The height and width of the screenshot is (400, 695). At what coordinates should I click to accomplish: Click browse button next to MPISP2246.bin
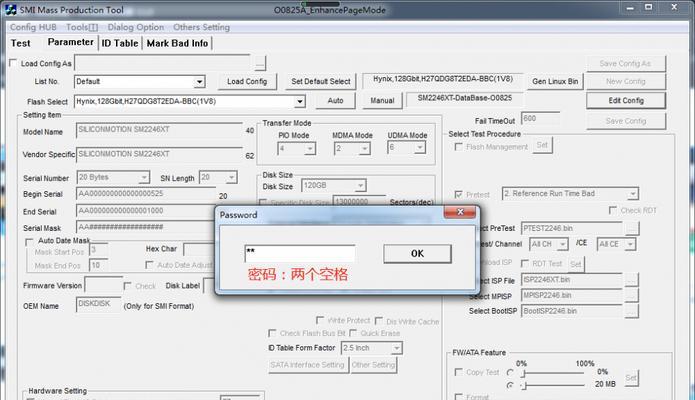point(632,295)
